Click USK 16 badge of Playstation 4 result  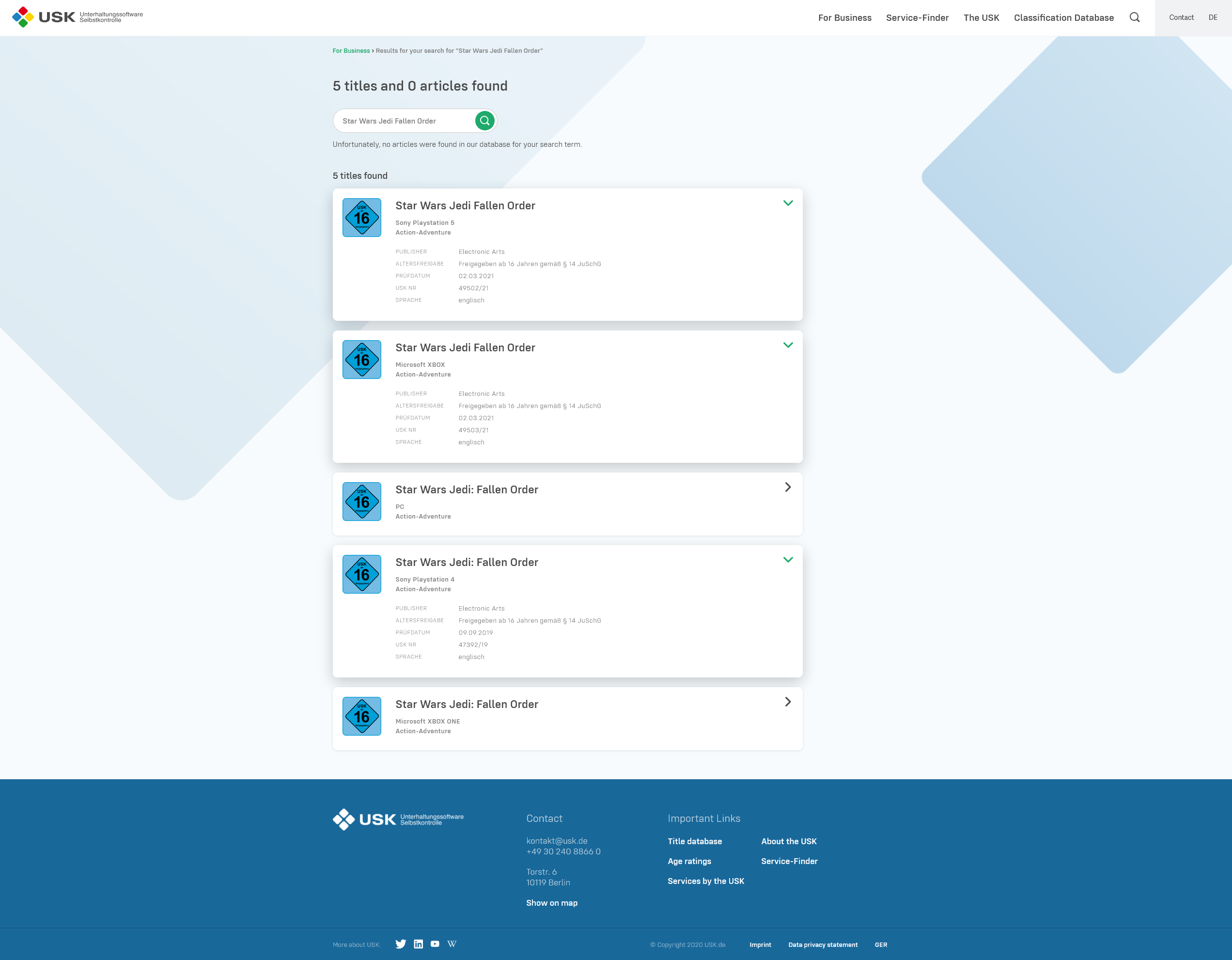click(361, 574)
